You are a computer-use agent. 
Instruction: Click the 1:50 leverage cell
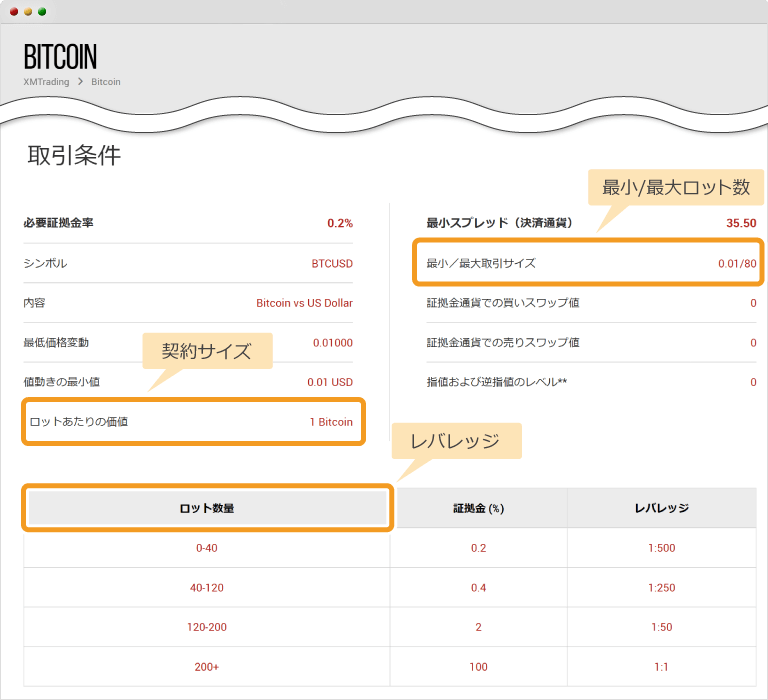pyautogui.click(x=662, y=627)
